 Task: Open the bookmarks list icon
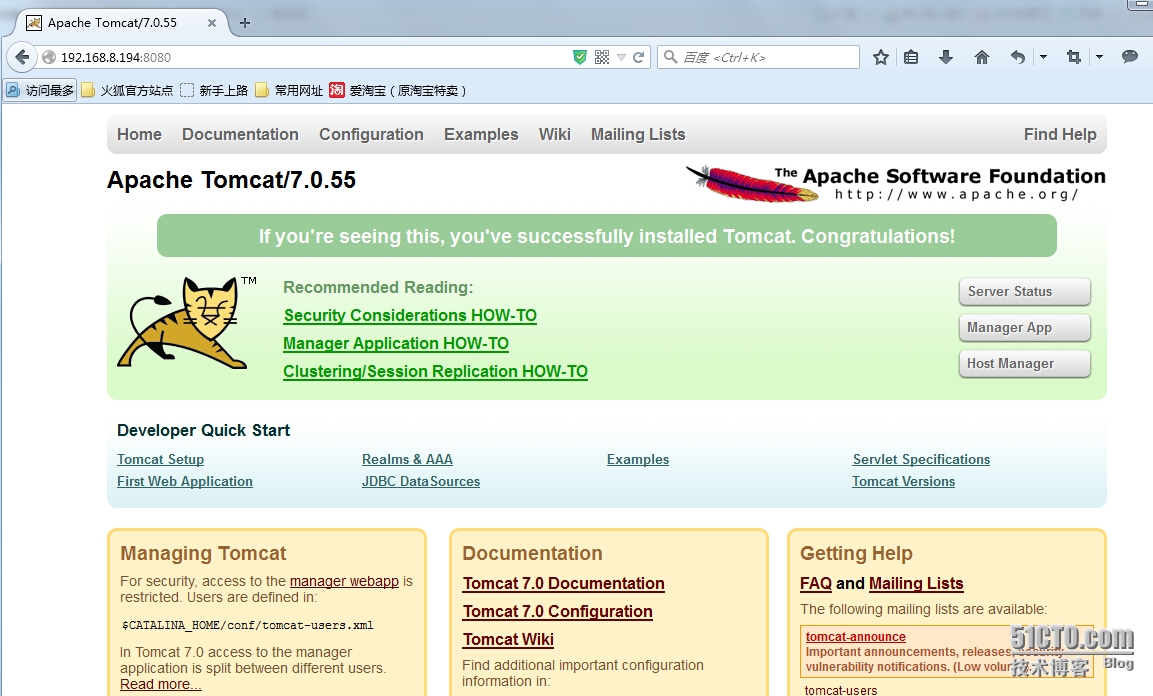[x=911, y=57]
